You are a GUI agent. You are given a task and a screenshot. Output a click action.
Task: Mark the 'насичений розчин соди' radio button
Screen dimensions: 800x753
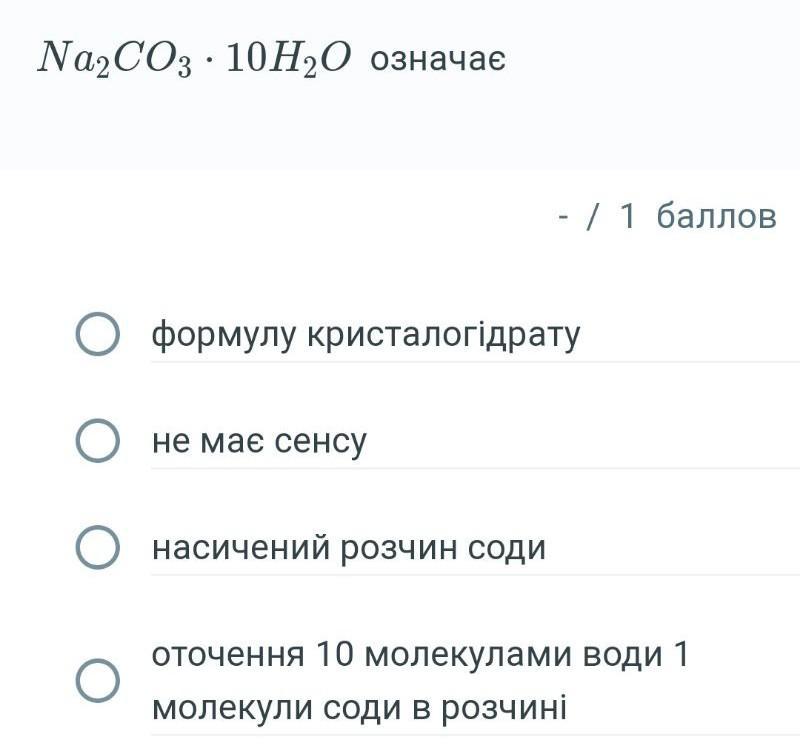pos(98,548)
